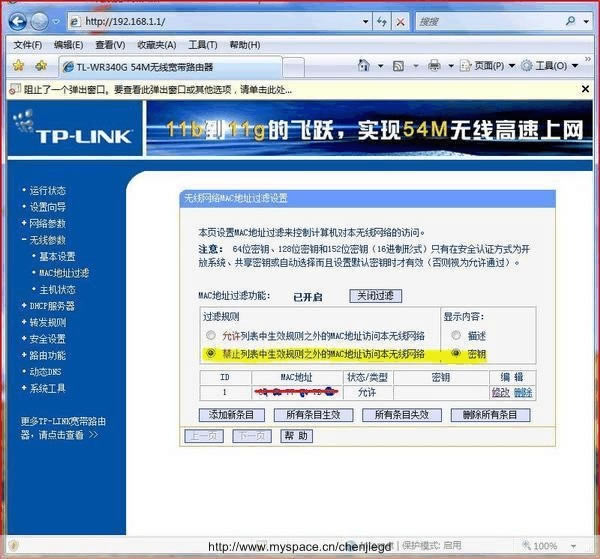Select the 描述 display radio button
This screenshot has height=559, width=600.
point(455,335)
